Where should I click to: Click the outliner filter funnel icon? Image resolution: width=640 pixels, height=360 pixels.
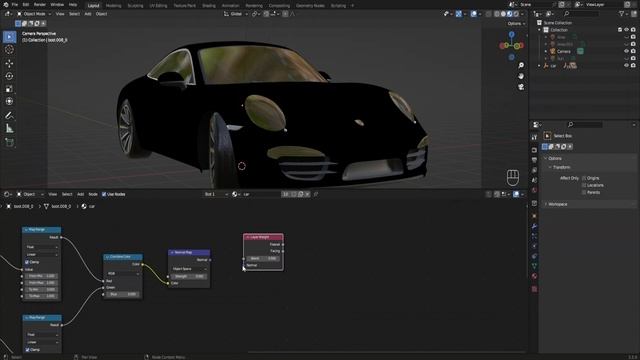pos(622,14)
